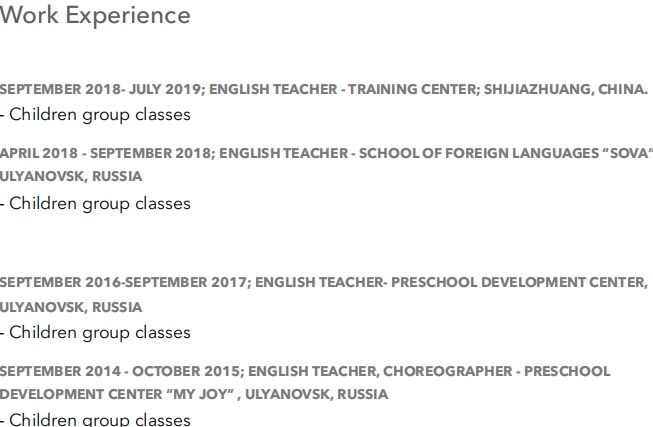Click the "Work Experience" heading
Image resolution: width=653 pixels, height=427 pixels.
coord(95,16)
